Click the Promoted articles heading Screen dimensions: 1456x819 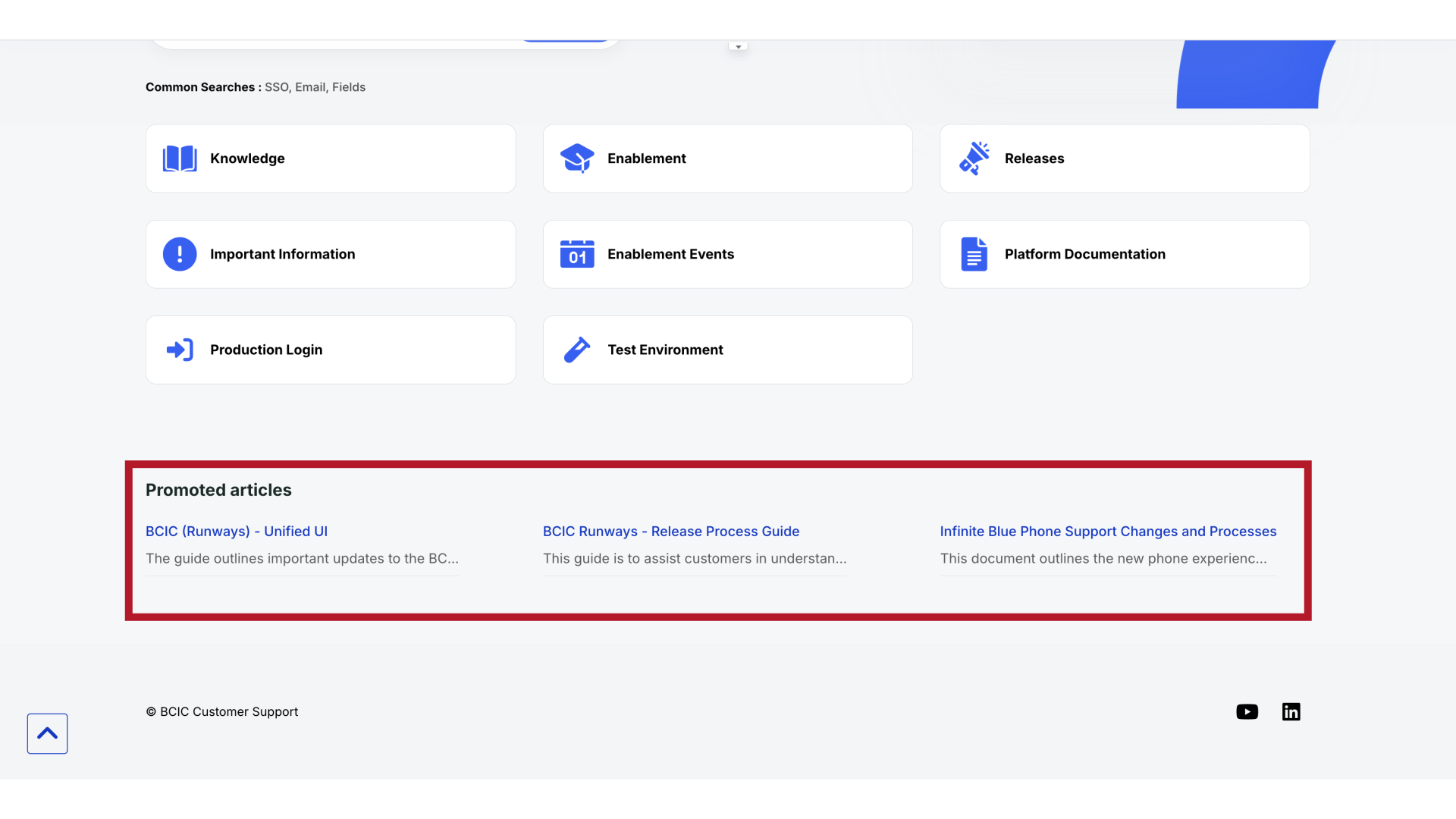point(218,490)
